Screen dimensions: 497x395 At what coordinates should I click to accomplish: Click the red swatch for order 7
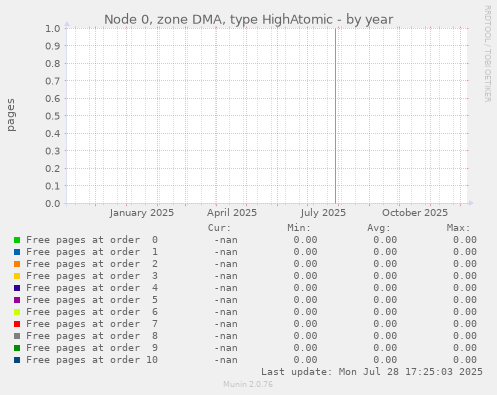click(x=17, y=324)
